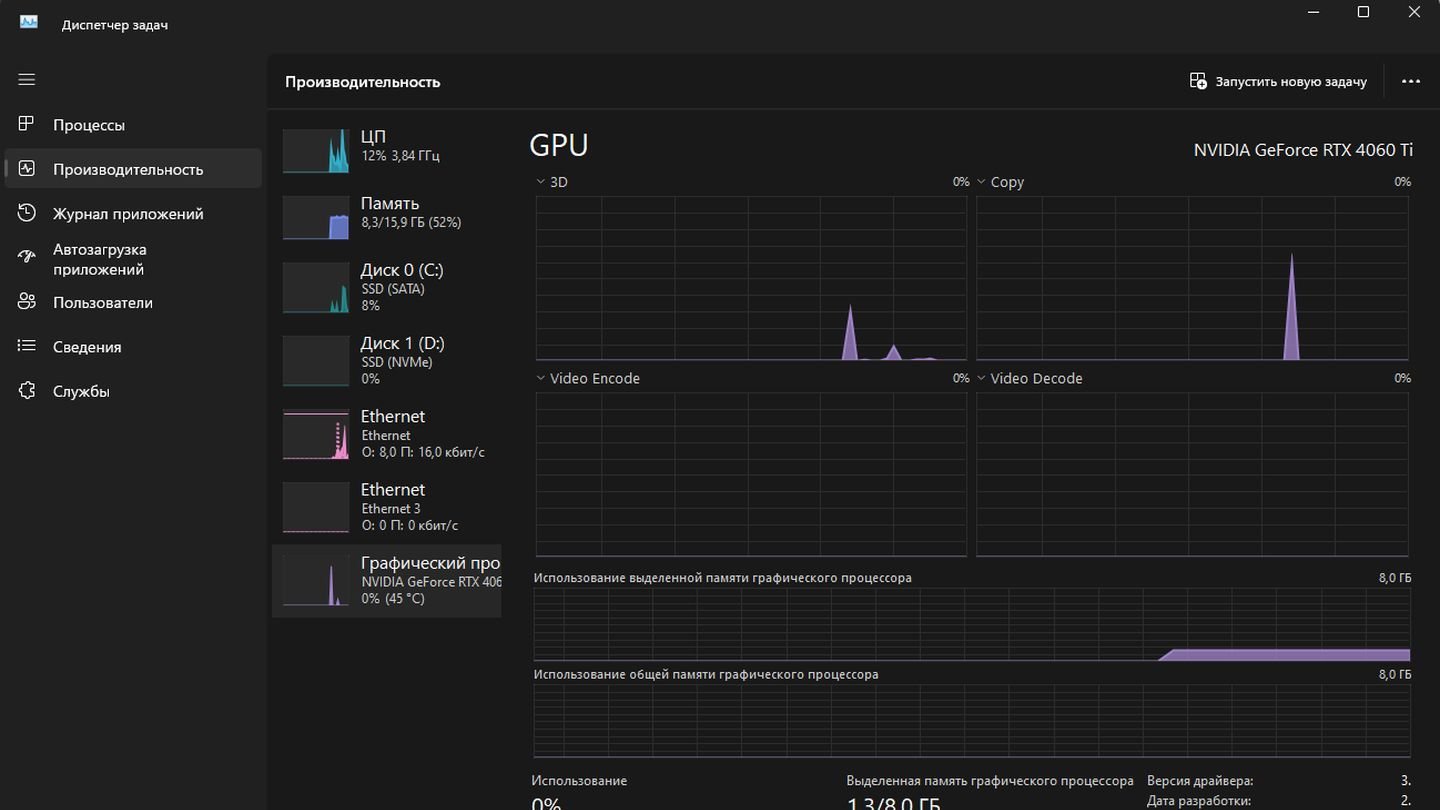
Task: Click the 3D usage graph
Action: coord(751,278)
